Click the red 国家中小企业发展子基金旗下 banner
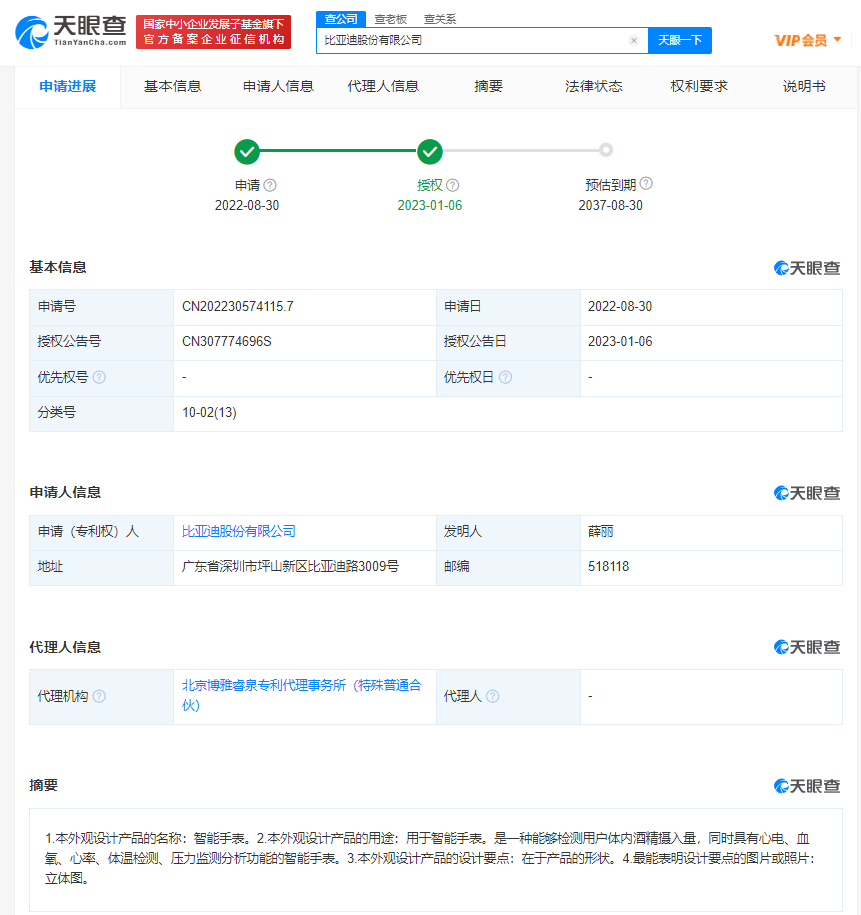 pyautogui.click(x=214, y=32)
